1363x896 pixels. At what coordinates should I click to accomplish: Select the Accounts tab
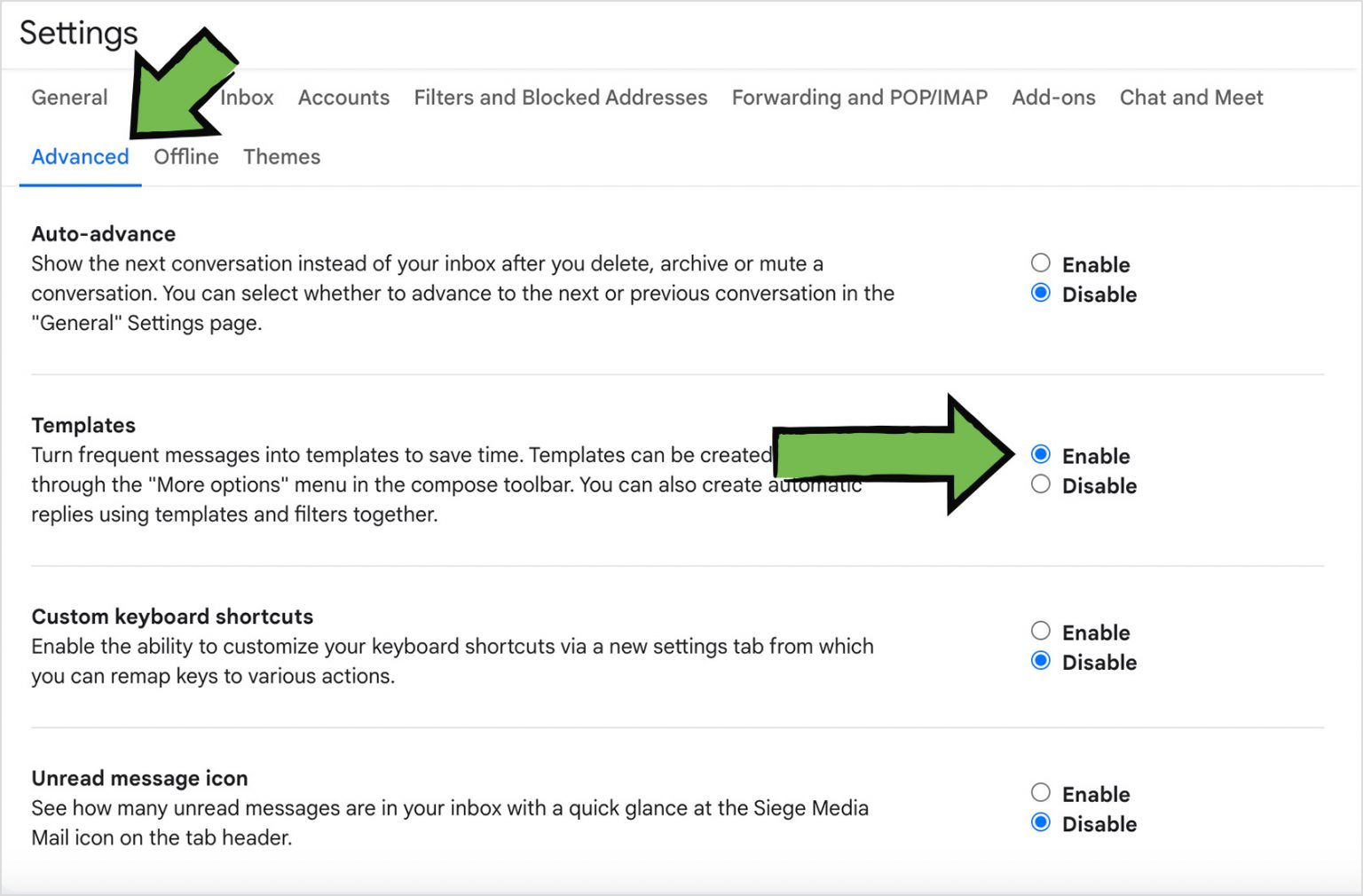point(343,98)
